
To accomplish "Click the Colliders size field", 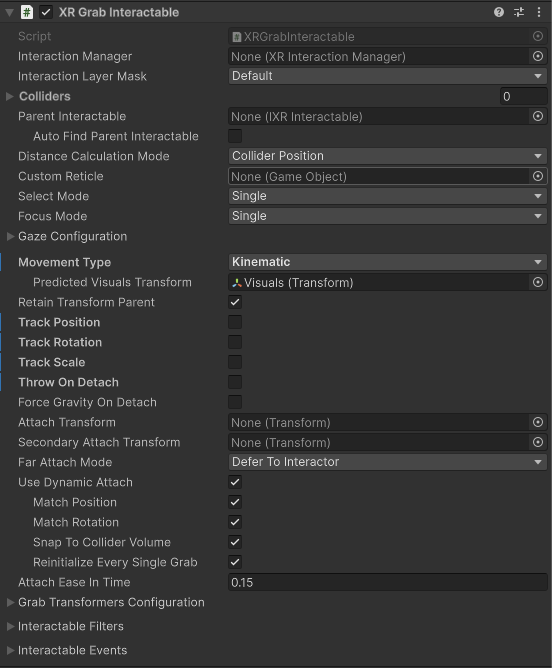I will [523, 96].
